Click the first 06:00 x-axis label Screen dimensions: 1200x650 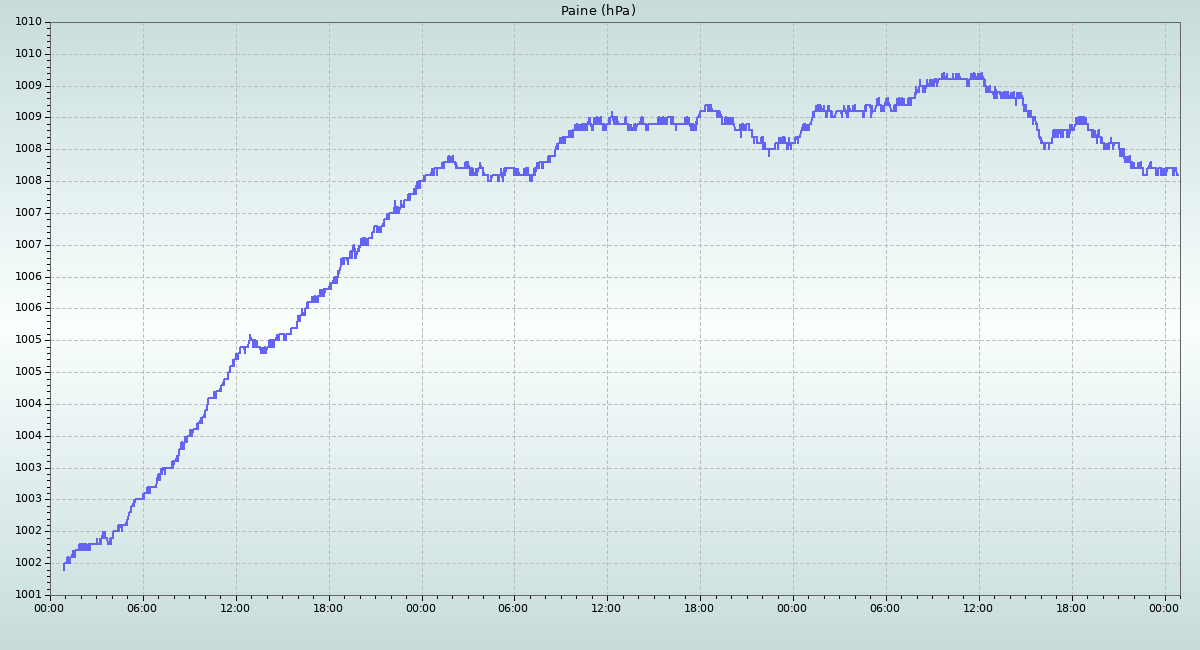tap(143, 607)
